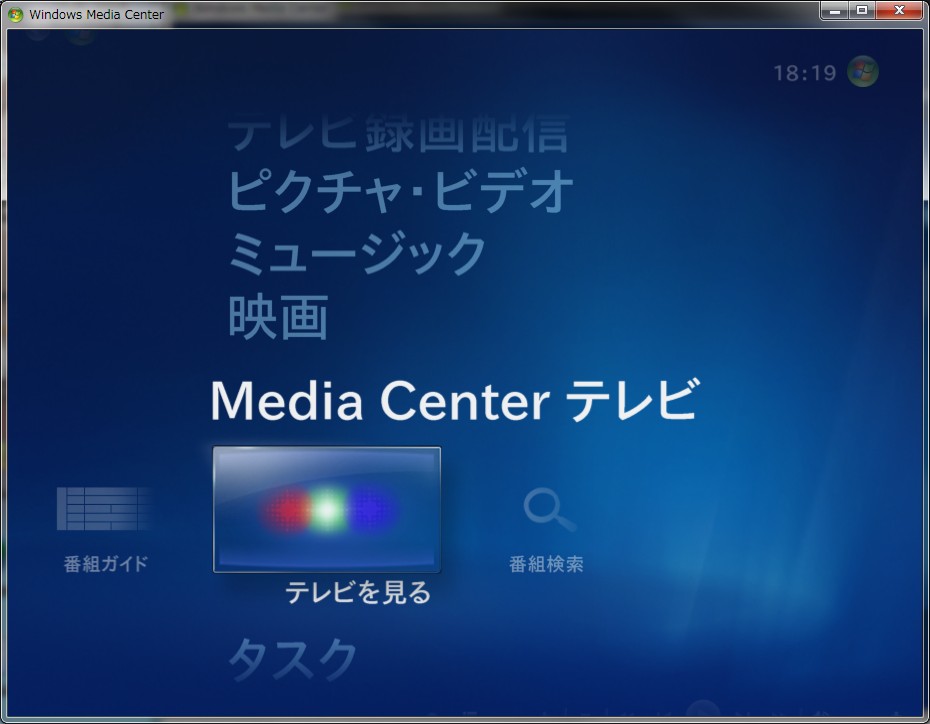Select the テレビ録画配信 menu item
930x724 pixels.
click(x=398, y=134)
